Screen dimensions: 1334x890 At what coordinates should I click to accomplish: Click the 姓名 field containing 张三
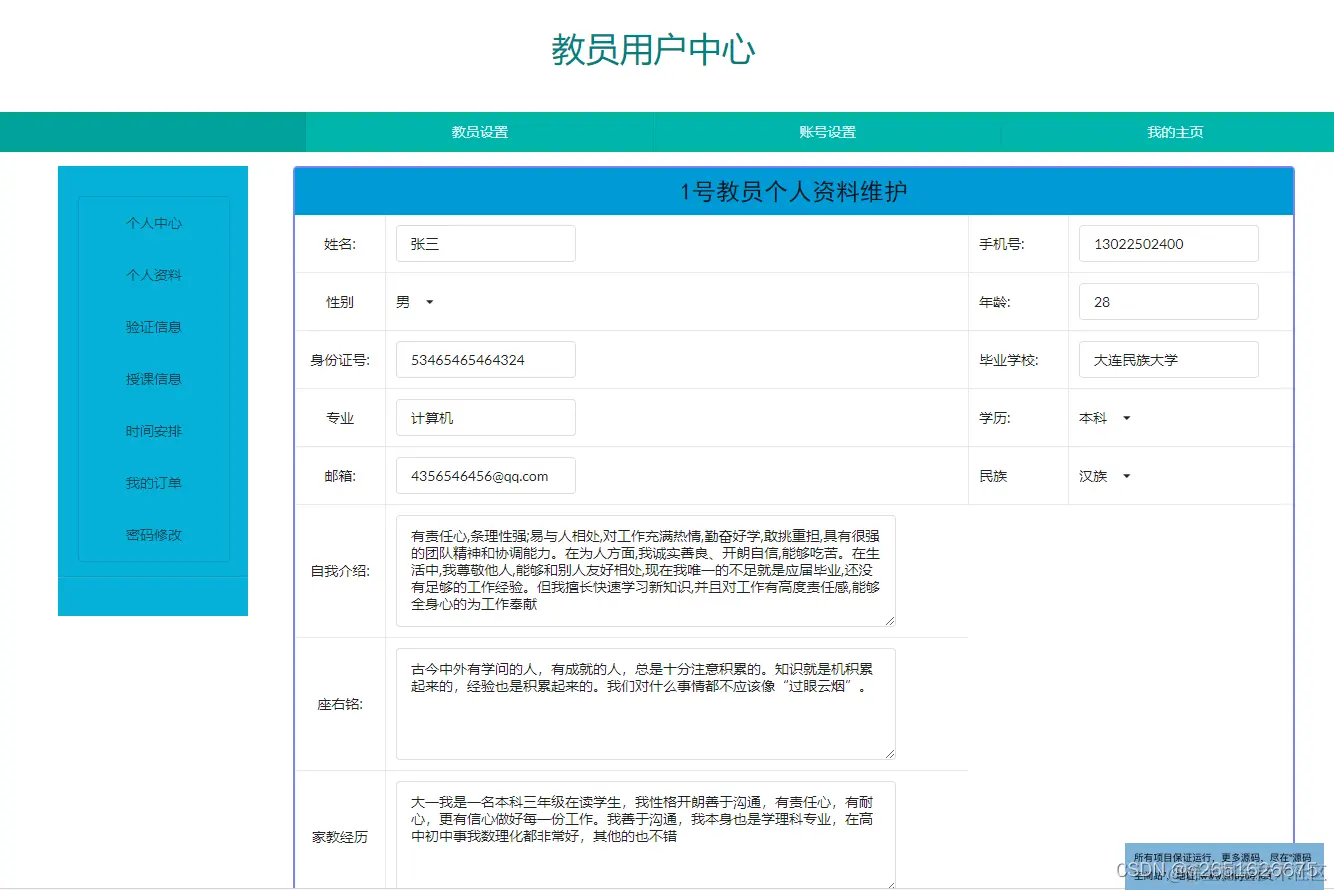click(x=485, y=243)
